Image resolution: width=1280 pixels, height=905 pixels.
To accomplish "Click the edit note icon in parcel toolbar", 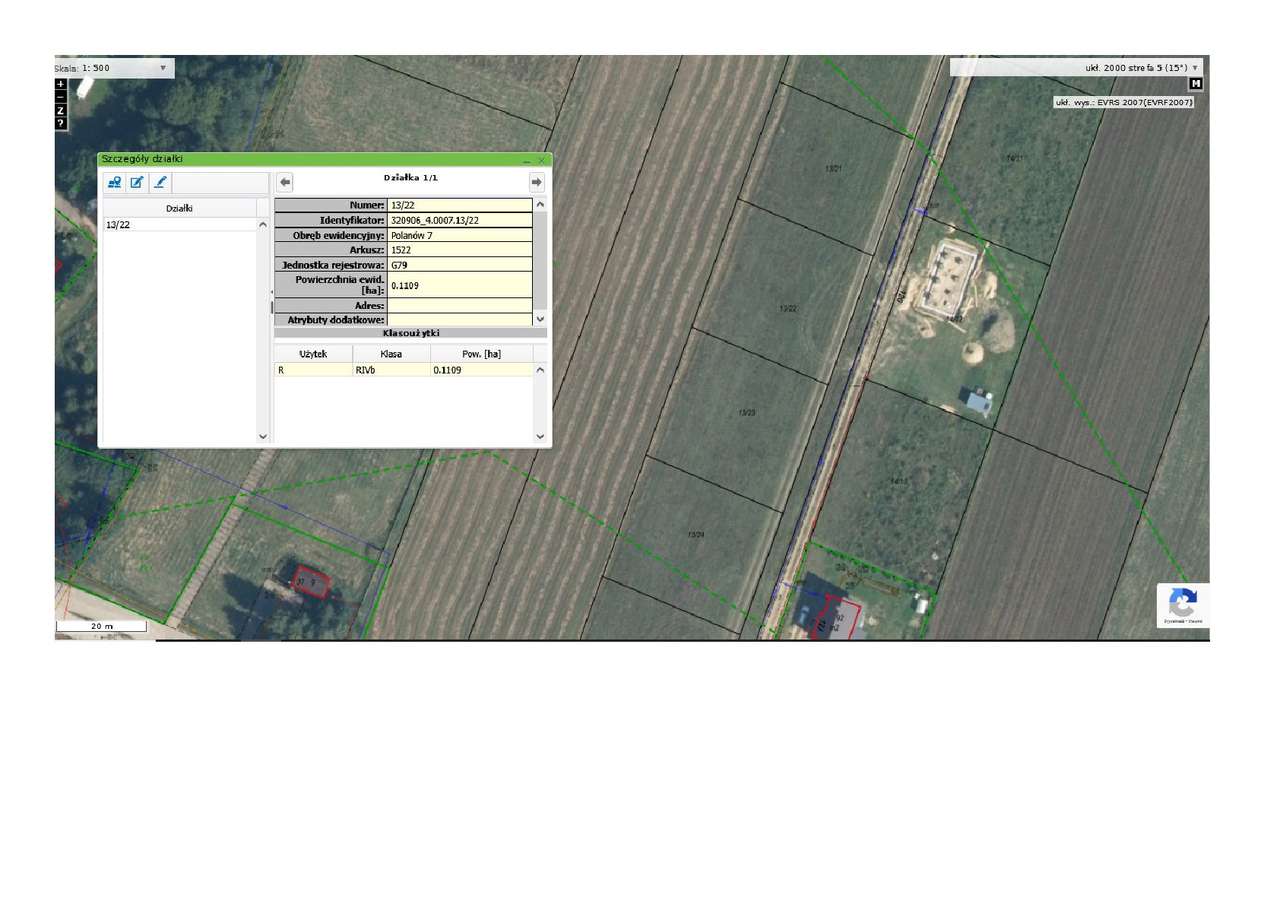I will pyautogui.click(x=137, y=182).
